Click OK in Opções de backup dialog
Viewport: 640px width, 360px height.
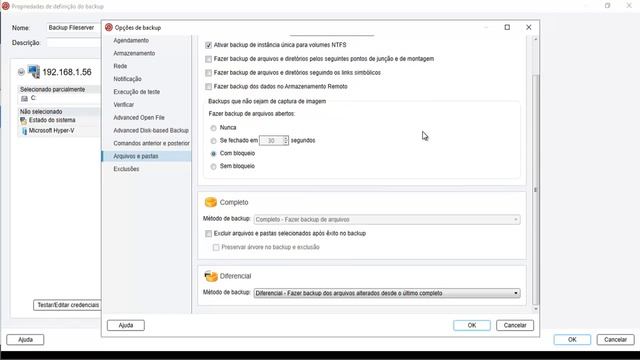pyautogui.click(x=472, y=325)
